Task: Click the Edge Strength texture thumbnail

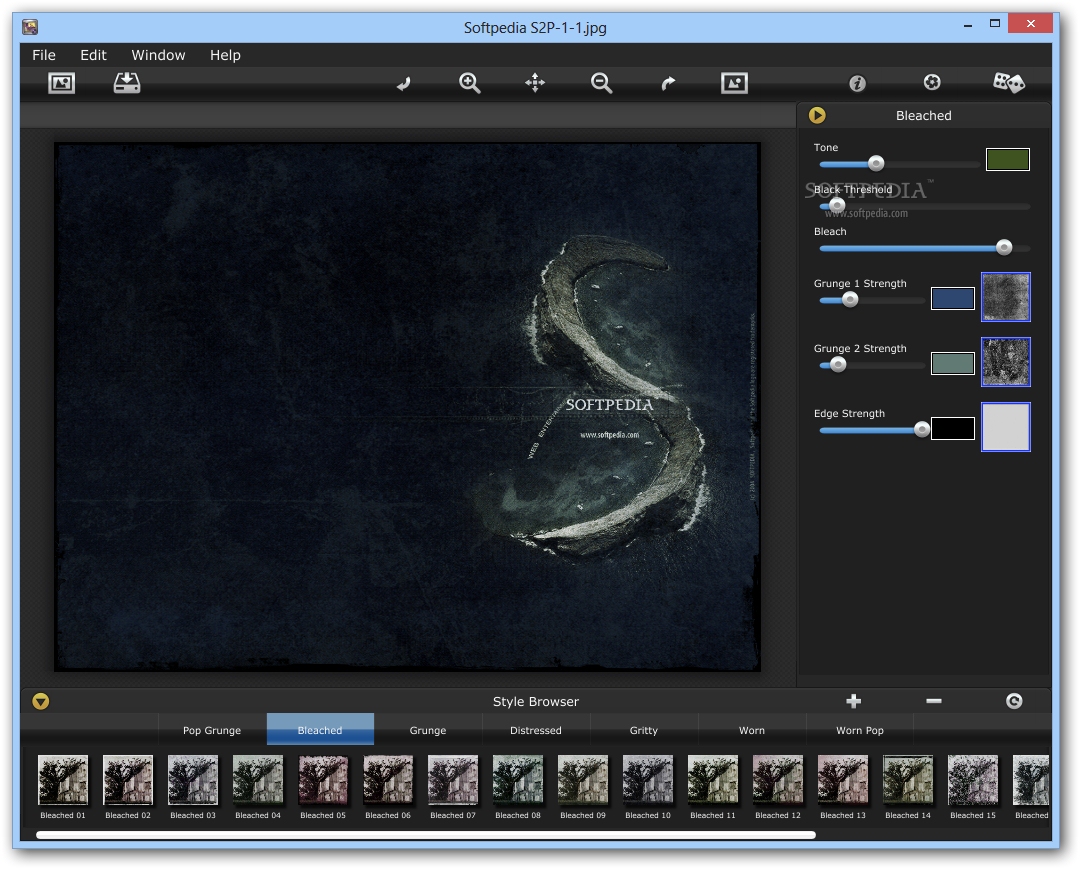Action: click(1006, 427)
